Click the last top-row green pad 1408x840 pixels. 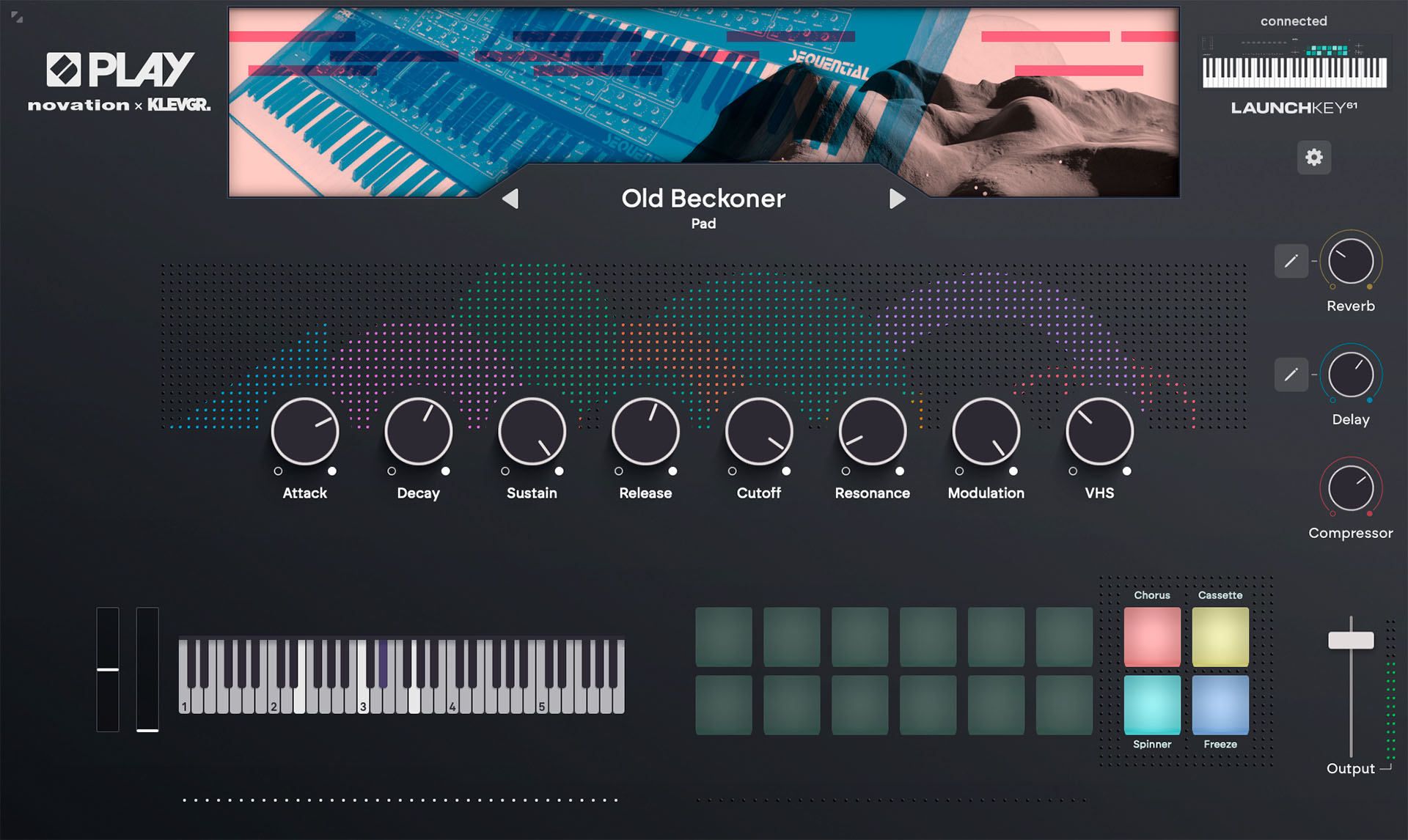tap(1064, 637)
